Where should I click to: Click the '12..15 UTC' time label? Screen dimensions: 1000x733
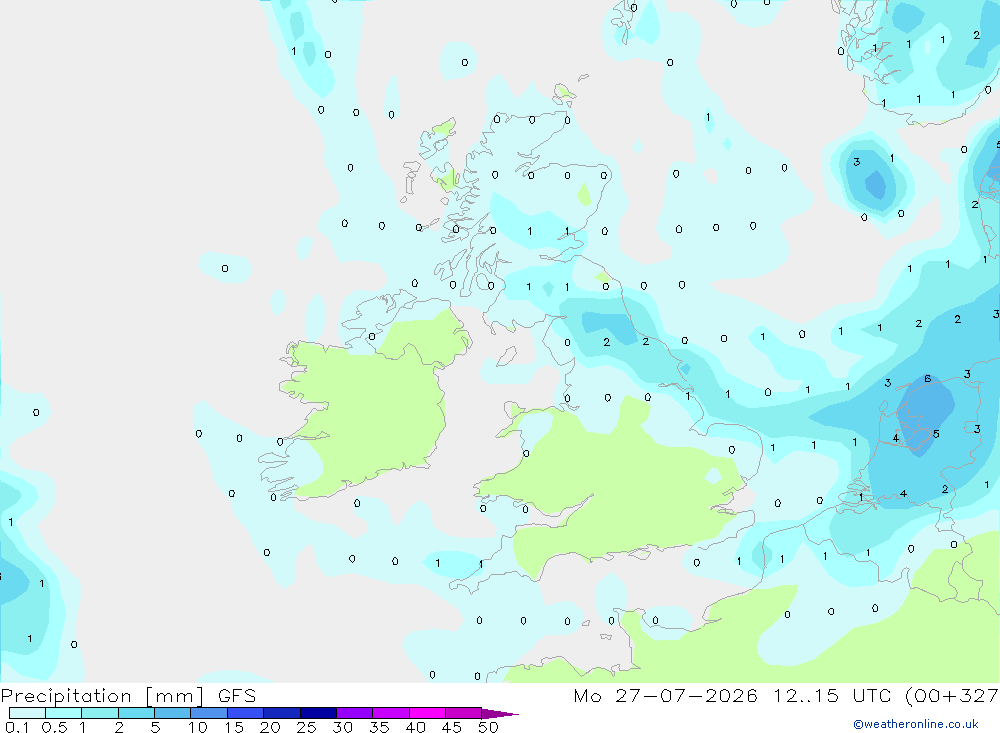point(832,695)
